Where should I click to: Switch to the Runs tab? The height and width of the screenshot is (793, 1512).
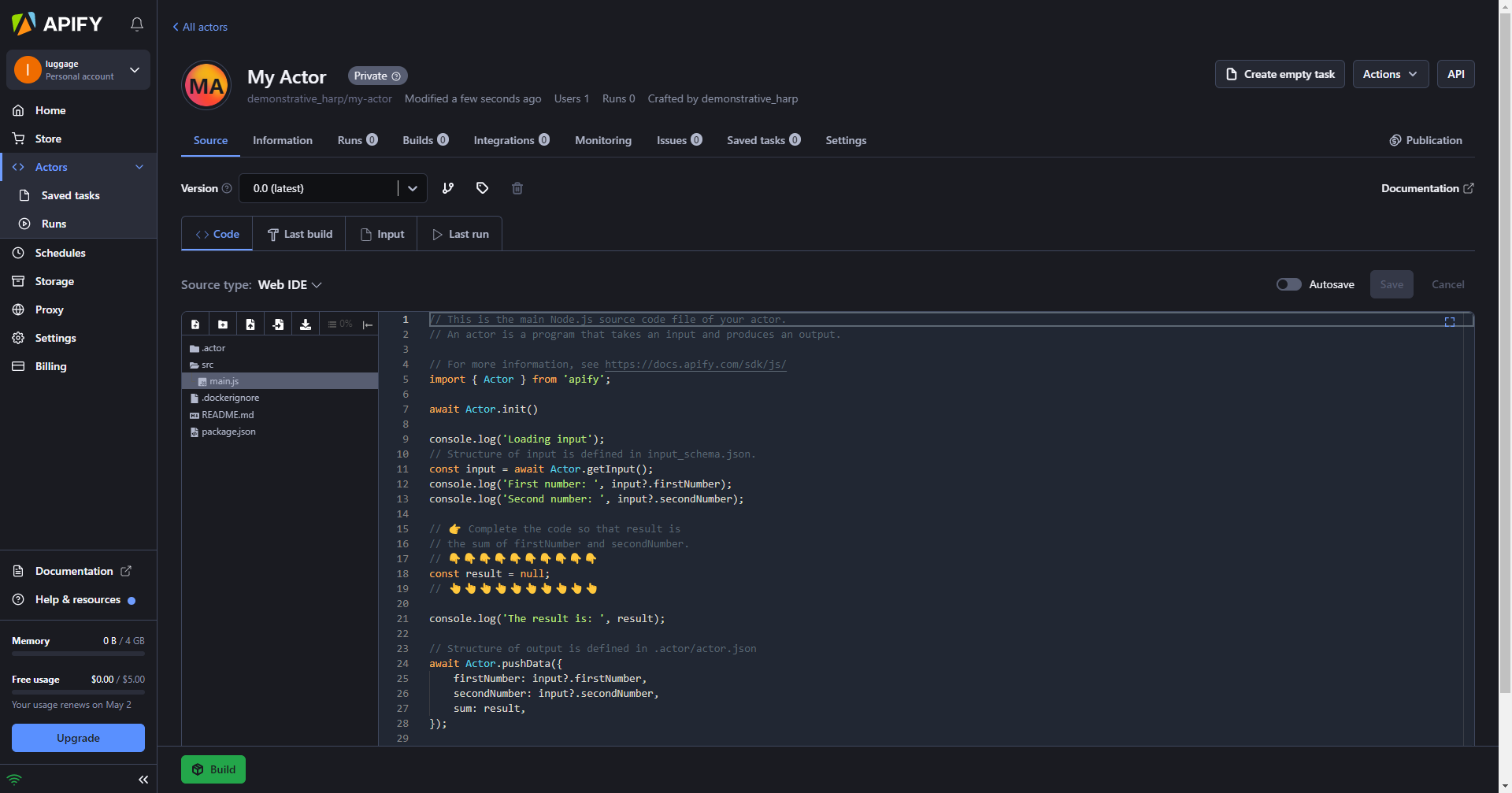point(358,140)
